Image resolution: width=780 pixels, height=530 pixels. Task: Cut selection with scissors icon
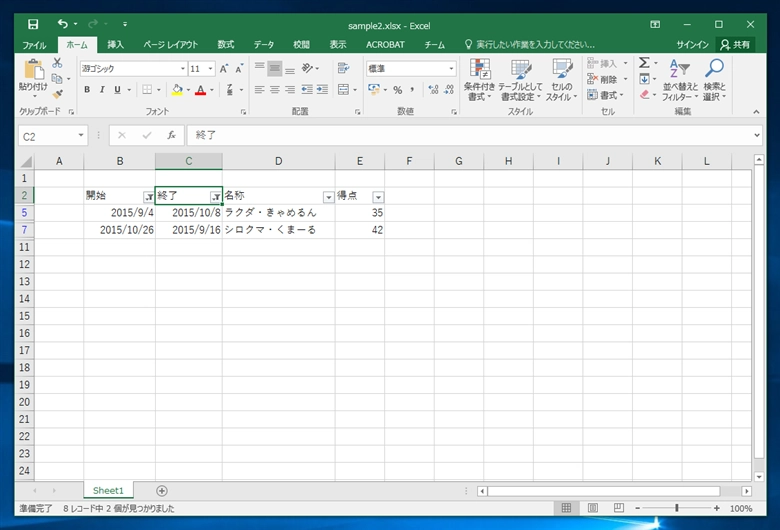tap(57, 63)
